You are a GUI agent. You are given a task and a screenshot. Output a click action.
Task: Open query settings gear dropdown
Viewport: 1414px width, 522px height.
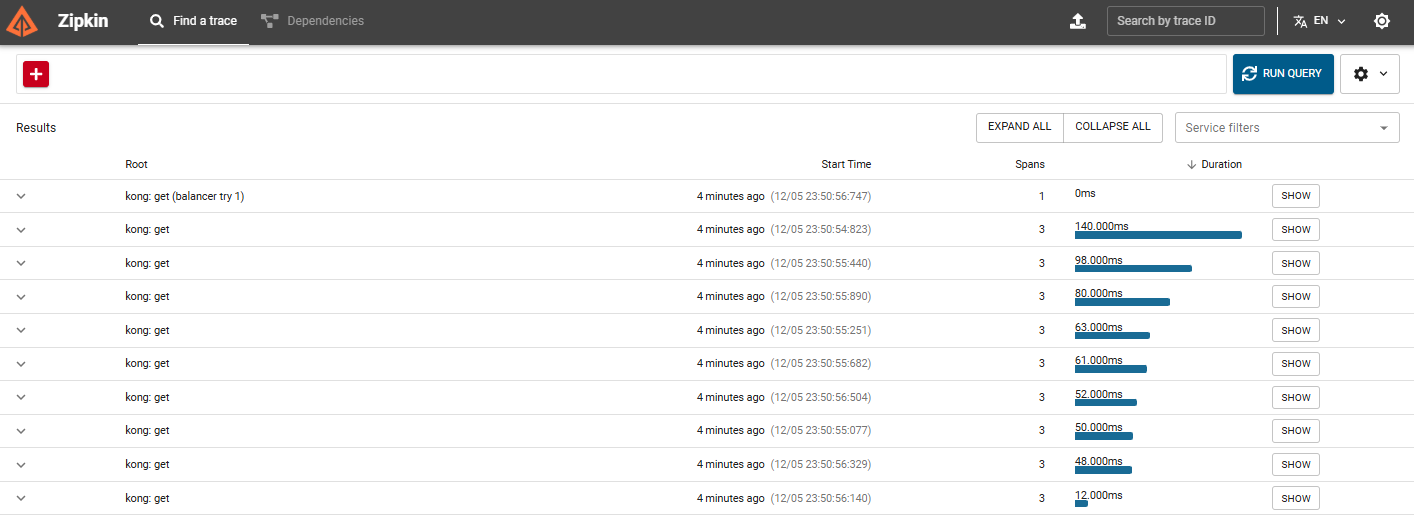pos(1370,74)
